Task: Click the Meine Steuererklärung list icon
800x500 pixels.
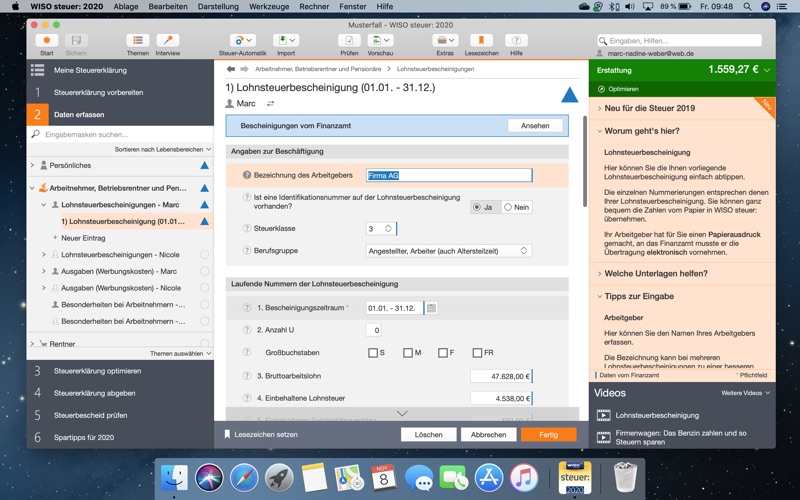Action: coord(37,70)
